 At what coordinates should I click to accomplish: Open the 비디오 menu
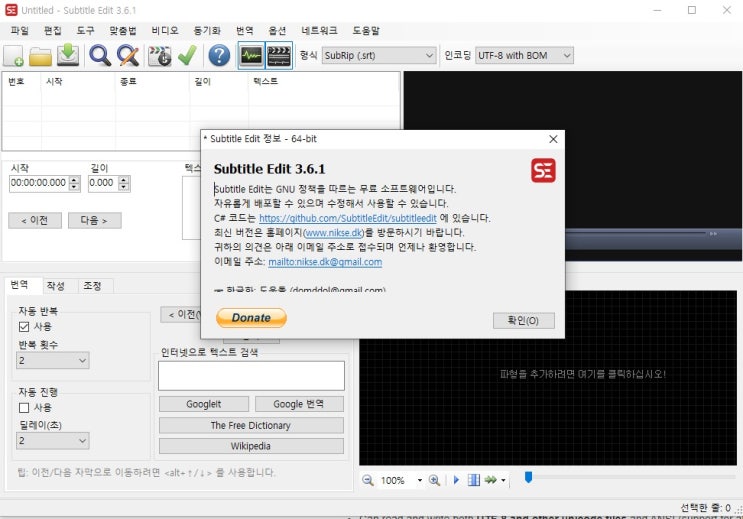tap(165, 31)
